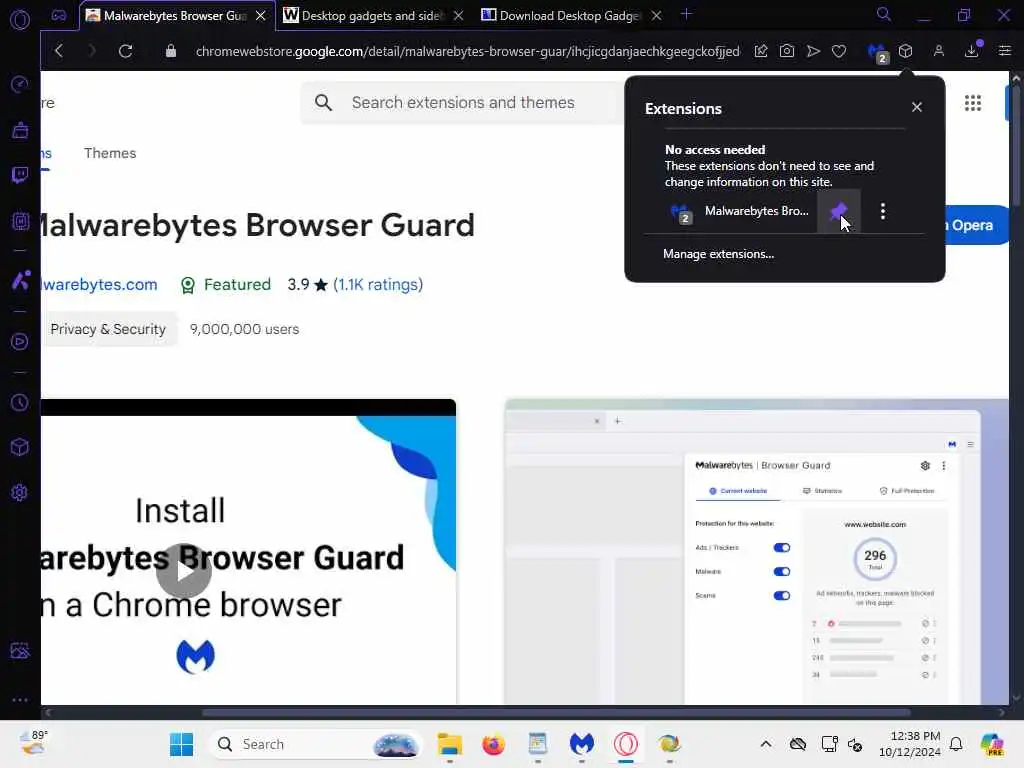Open File Explorer from taskbar
The width and height of the screenshot is (1024, 768).
click(449, 744)
